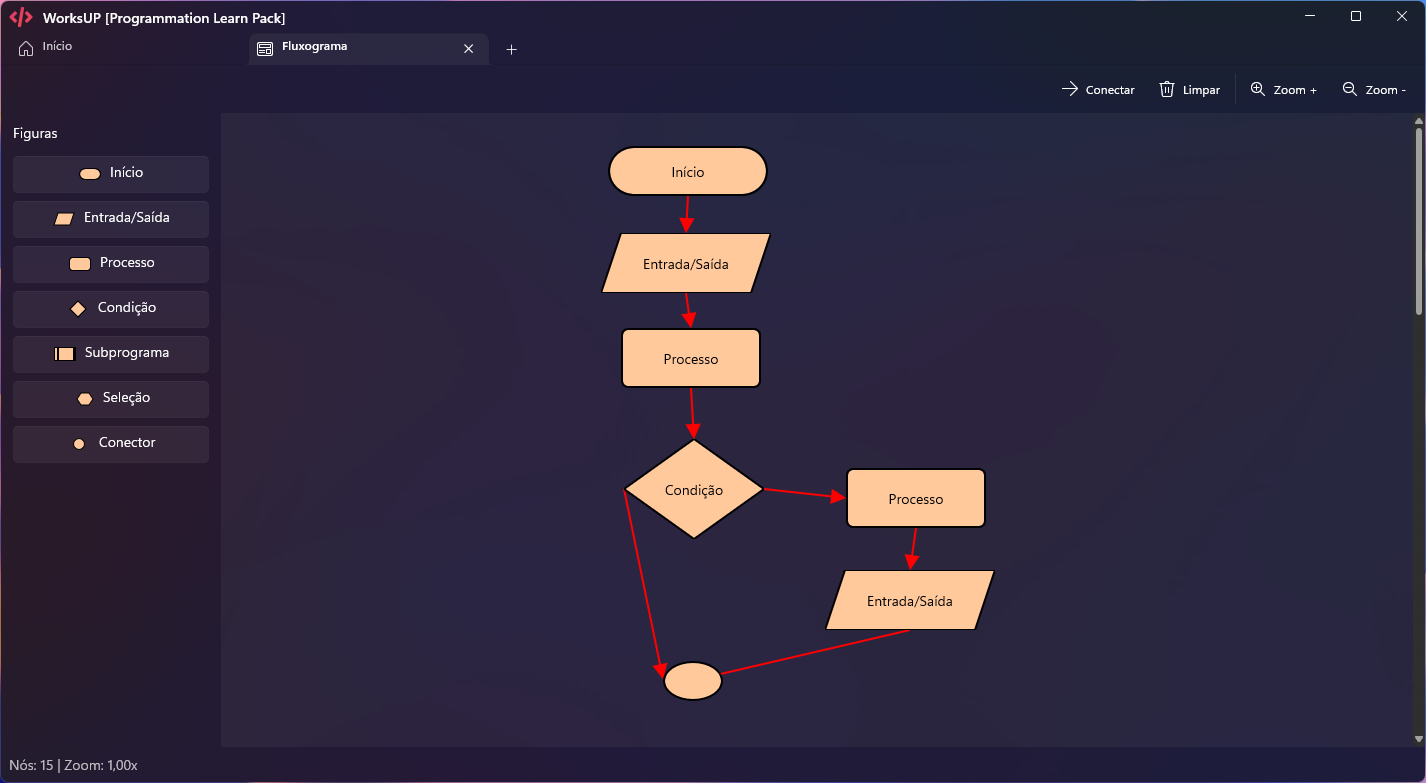Click the right-side Processo node on canvas

click(x=915, y=498)
